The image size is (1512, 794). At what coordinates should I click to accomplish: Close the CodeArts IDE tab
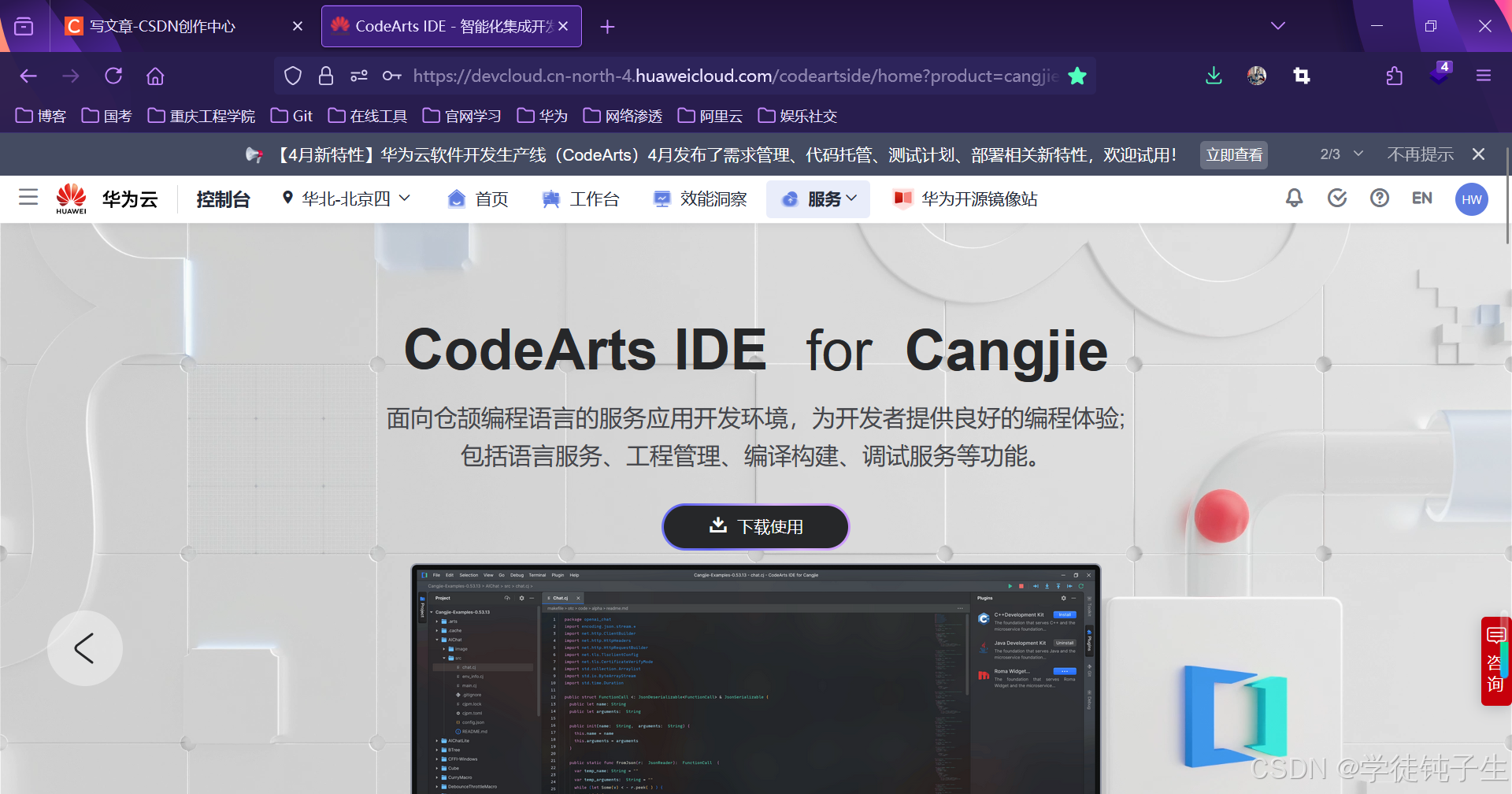[563, 26]
